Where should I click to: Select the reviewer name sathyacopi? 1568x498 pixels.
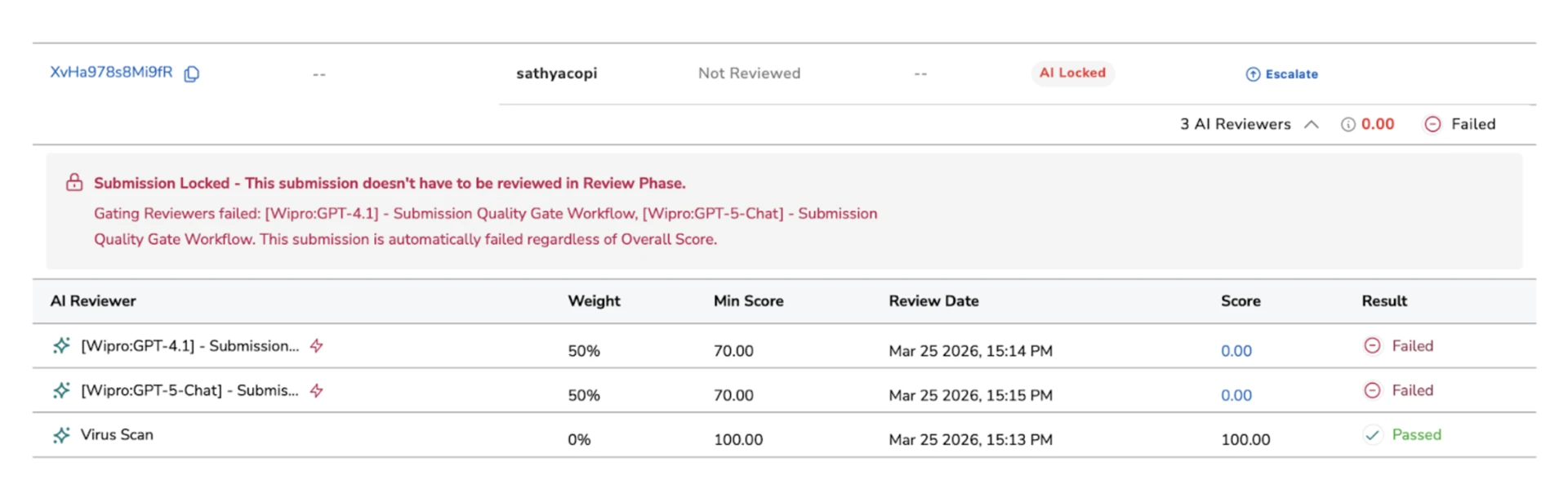point(557,73)
